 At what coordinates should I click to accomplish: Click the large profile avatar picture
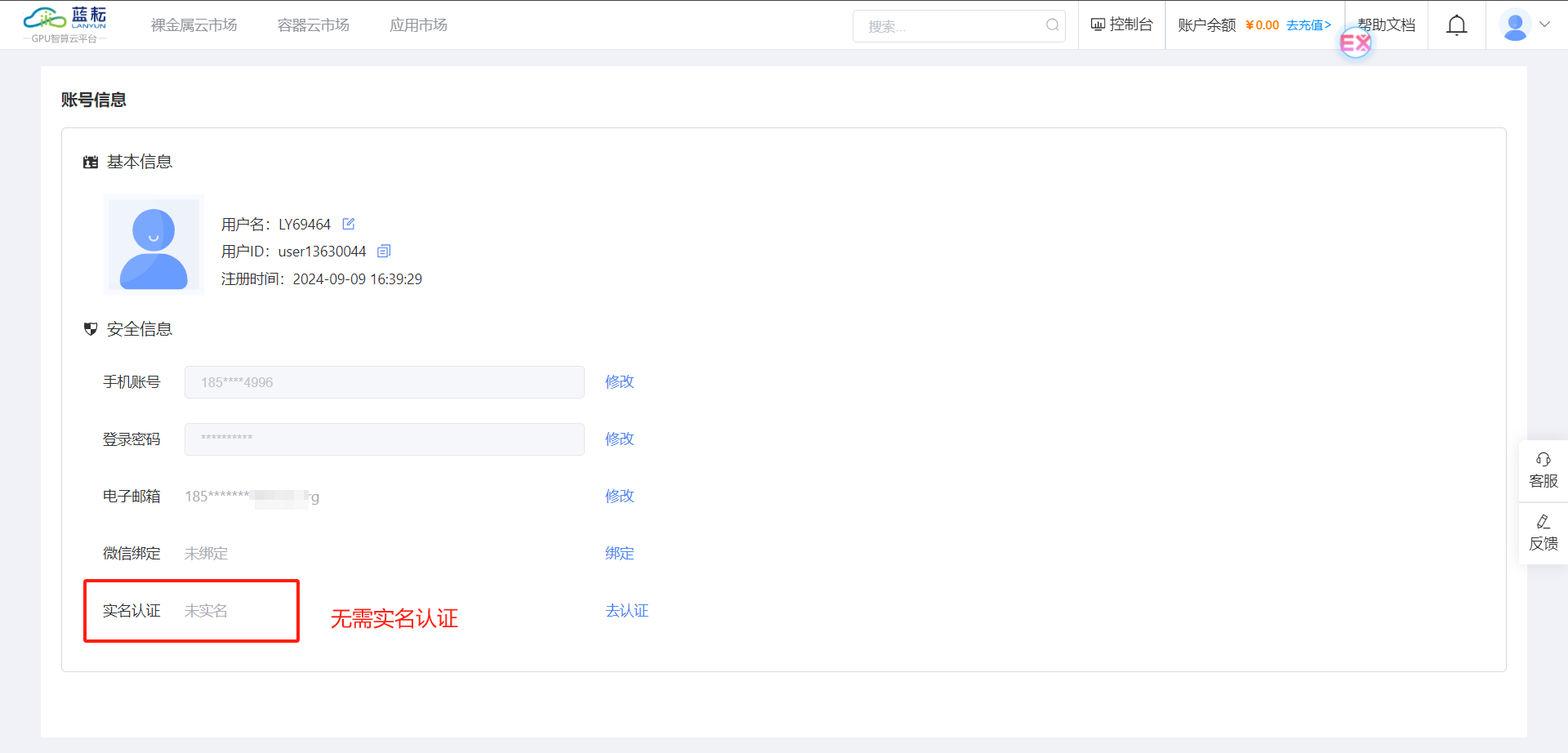click(154, 245)
